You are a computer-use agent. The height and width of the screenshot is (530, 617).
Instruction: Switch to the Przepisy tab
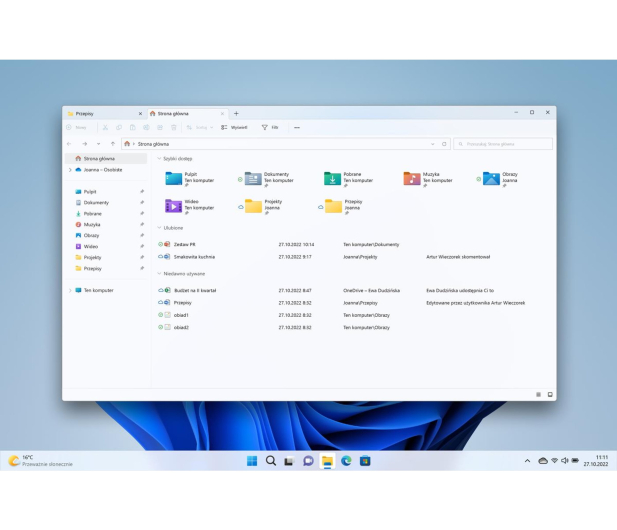click(105, 113)
